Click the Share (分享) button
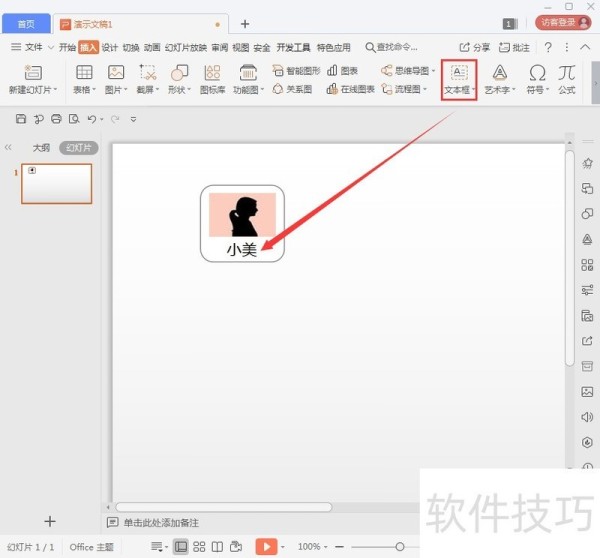Viewport: 600px width, 558px height. pos(474,47)
